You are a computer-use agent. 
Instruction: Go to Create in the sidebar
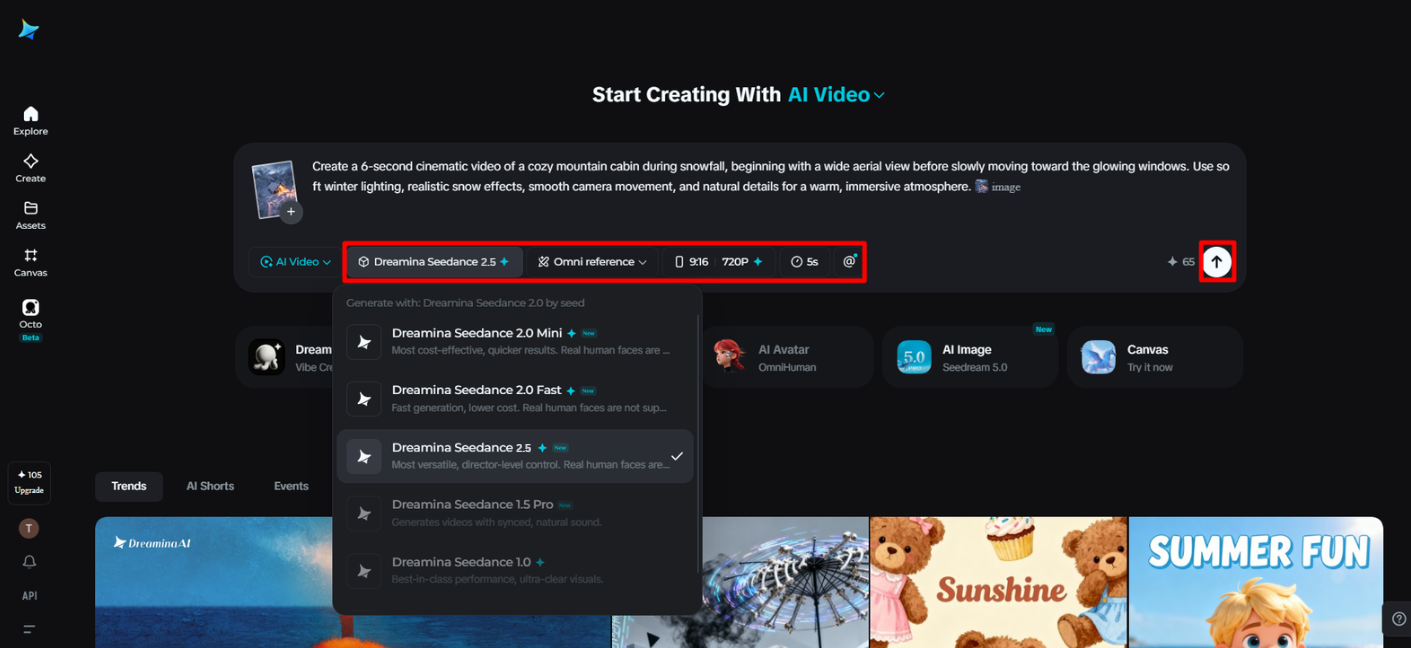(30, 168)
